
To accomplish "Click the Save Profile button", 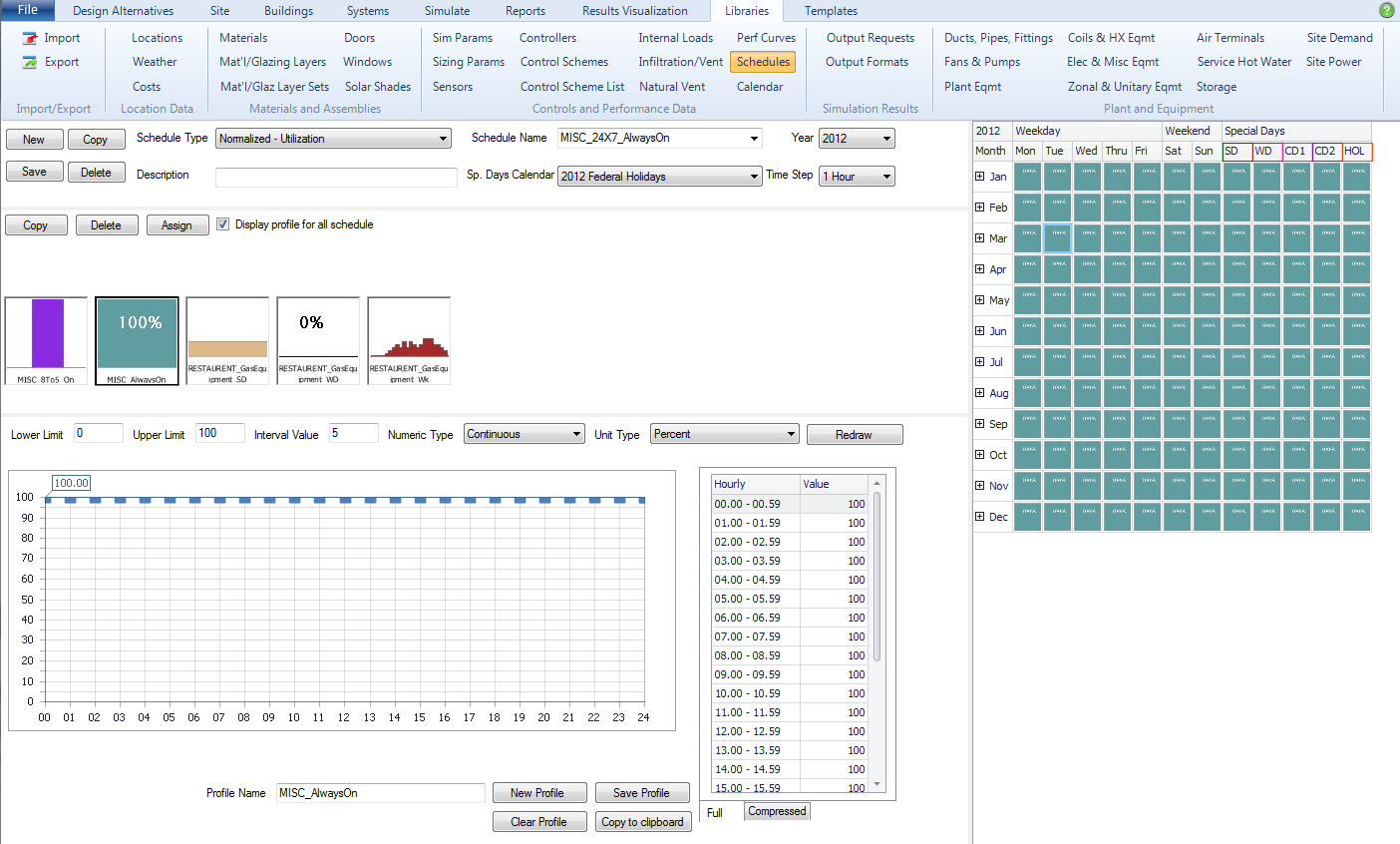I will tap(642, 793).
